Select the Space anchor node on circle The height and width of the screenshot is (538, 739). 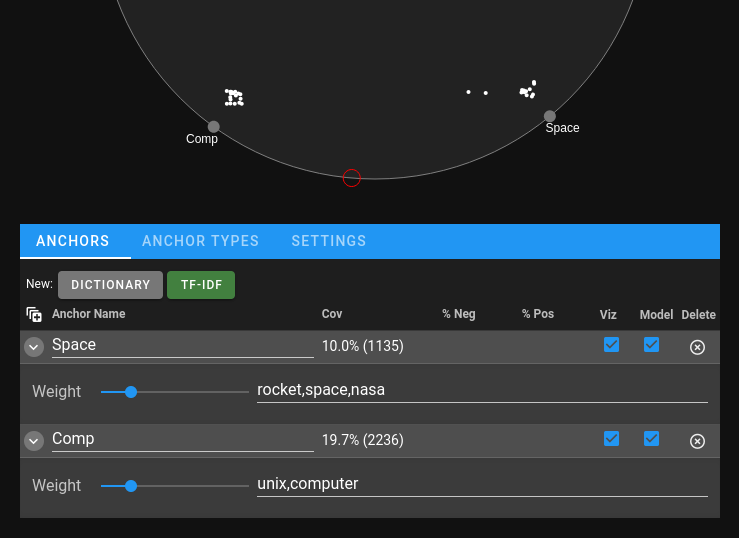(x=550, y=116)
